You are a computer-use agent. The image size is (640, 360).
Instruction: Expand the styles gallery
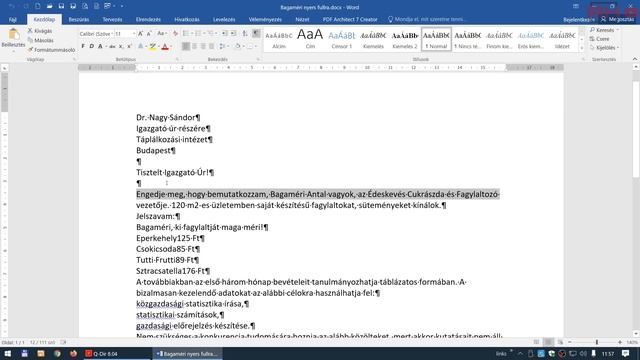(582, 48)
